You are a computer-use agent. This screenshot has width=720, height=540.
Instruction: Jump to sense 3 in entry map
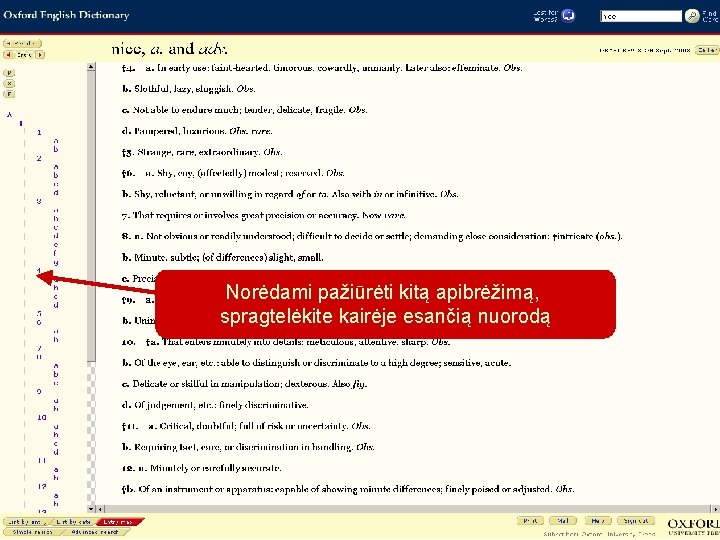coord(39,201)
